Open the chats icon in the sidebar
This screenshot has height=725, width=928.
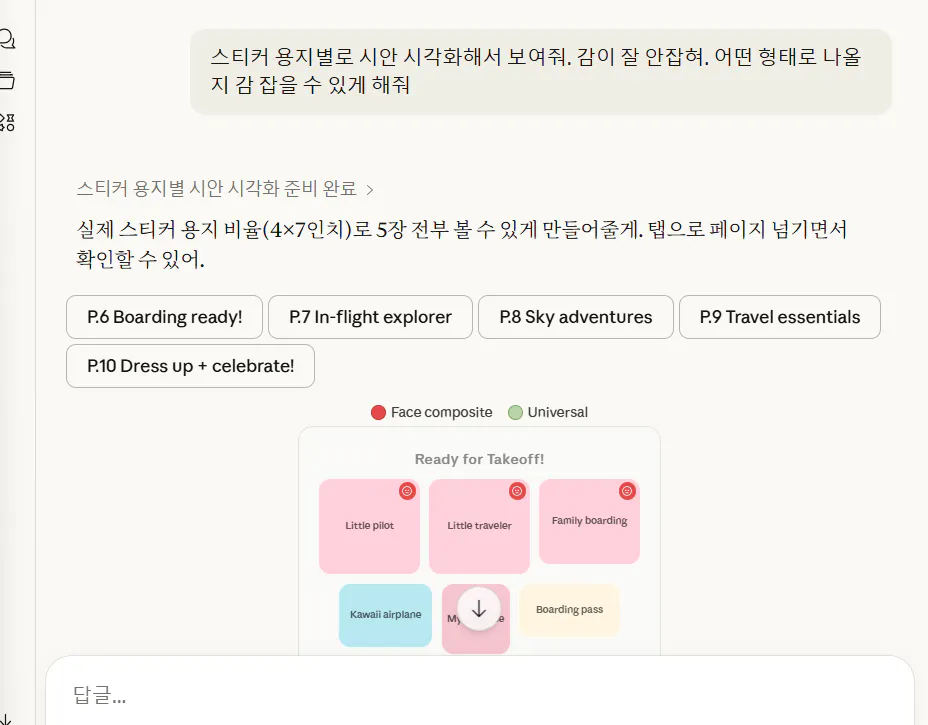click(7, 39)
